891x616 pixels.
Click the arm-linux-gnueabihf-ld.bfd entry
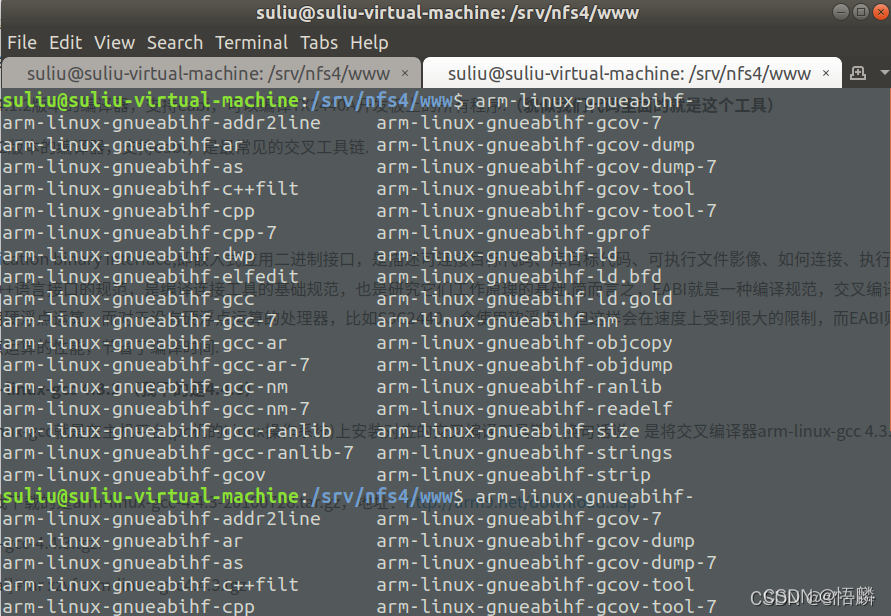519,277
